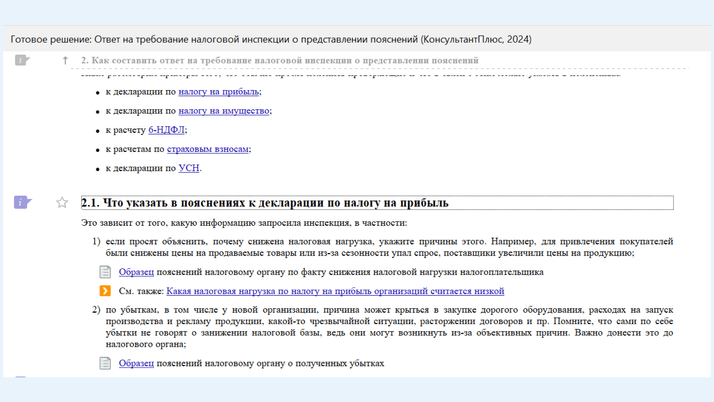Click the text 'к расчету' bullet
The height and width of the screenshot is (402, 714).
(126, 130)
